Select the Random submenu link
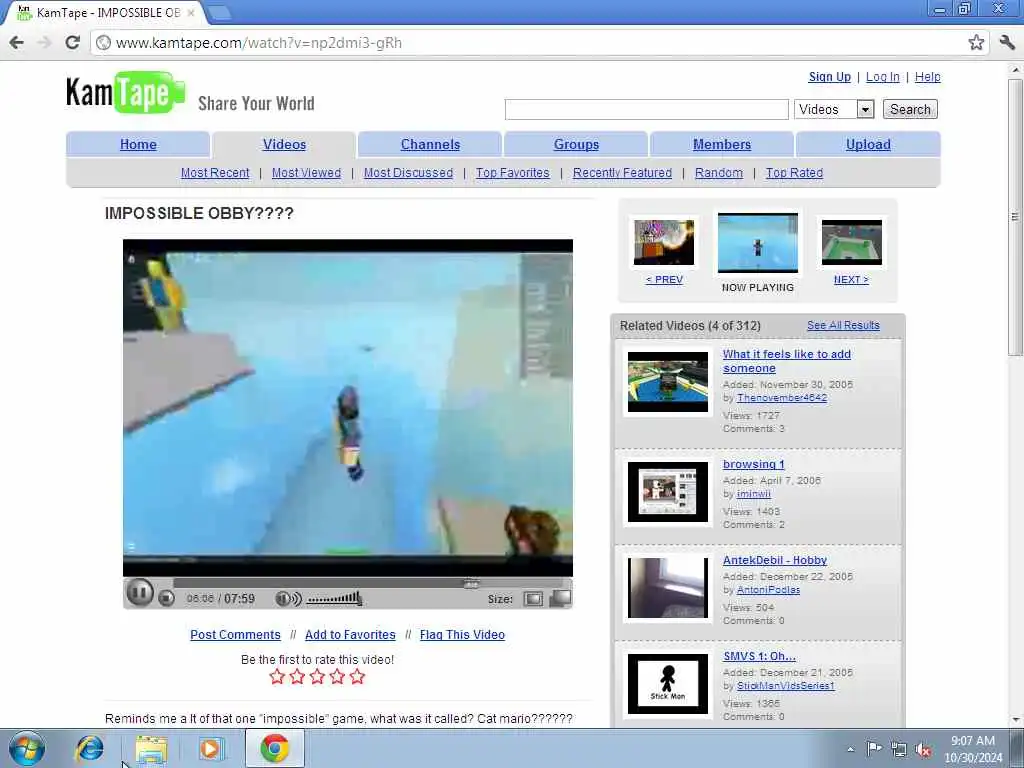The image size is (1024, 768). 719,172
